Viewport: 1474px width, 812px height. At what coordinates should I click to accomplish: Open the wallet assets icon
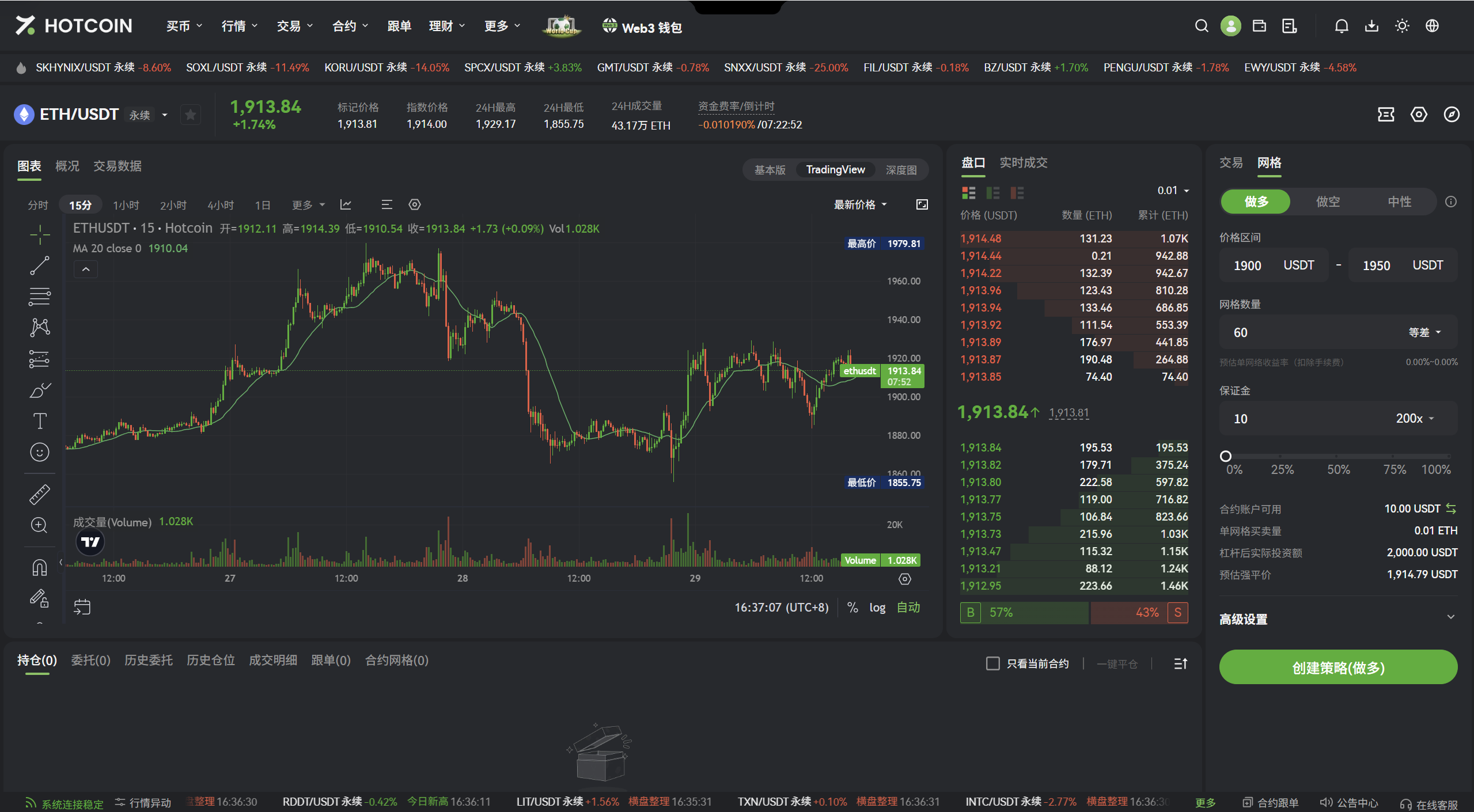(x=1259, y=26)
